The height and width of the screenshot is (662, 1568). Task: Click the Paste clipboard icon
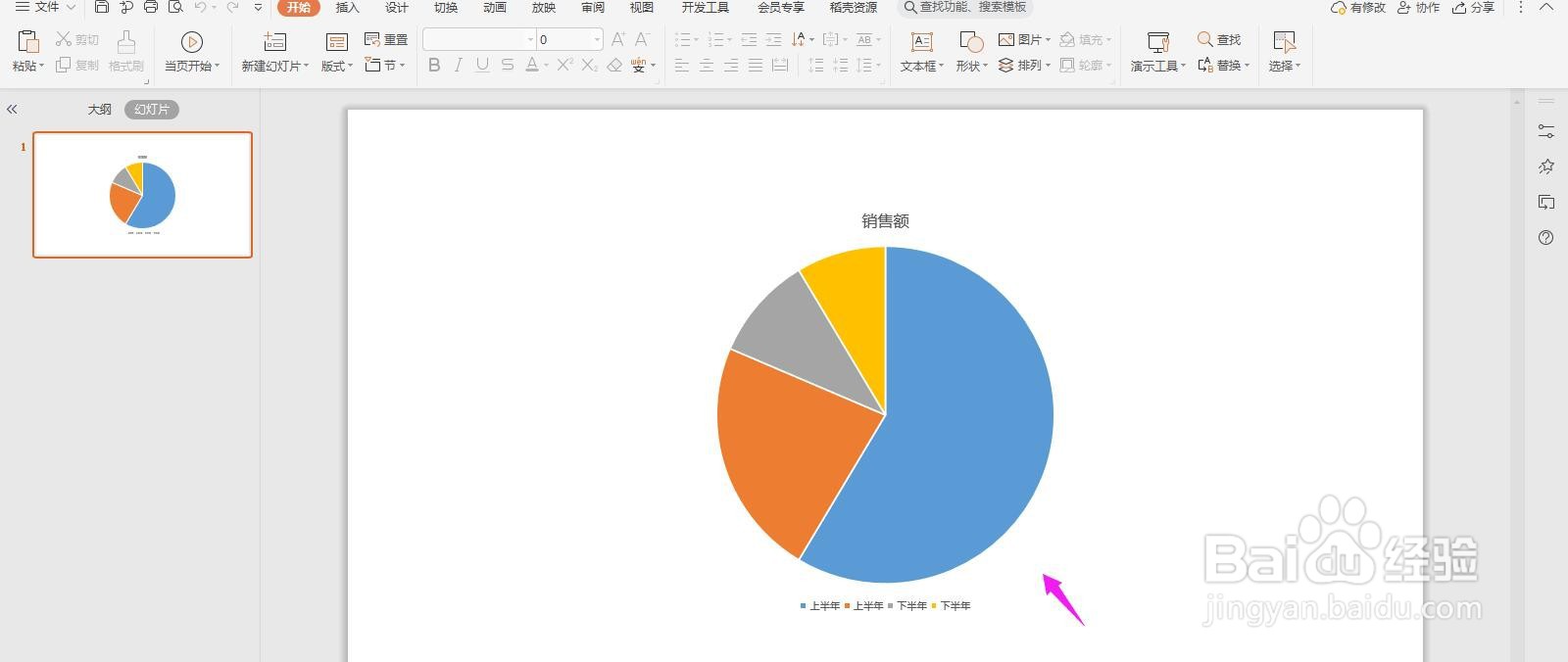(x=28, y=42)
